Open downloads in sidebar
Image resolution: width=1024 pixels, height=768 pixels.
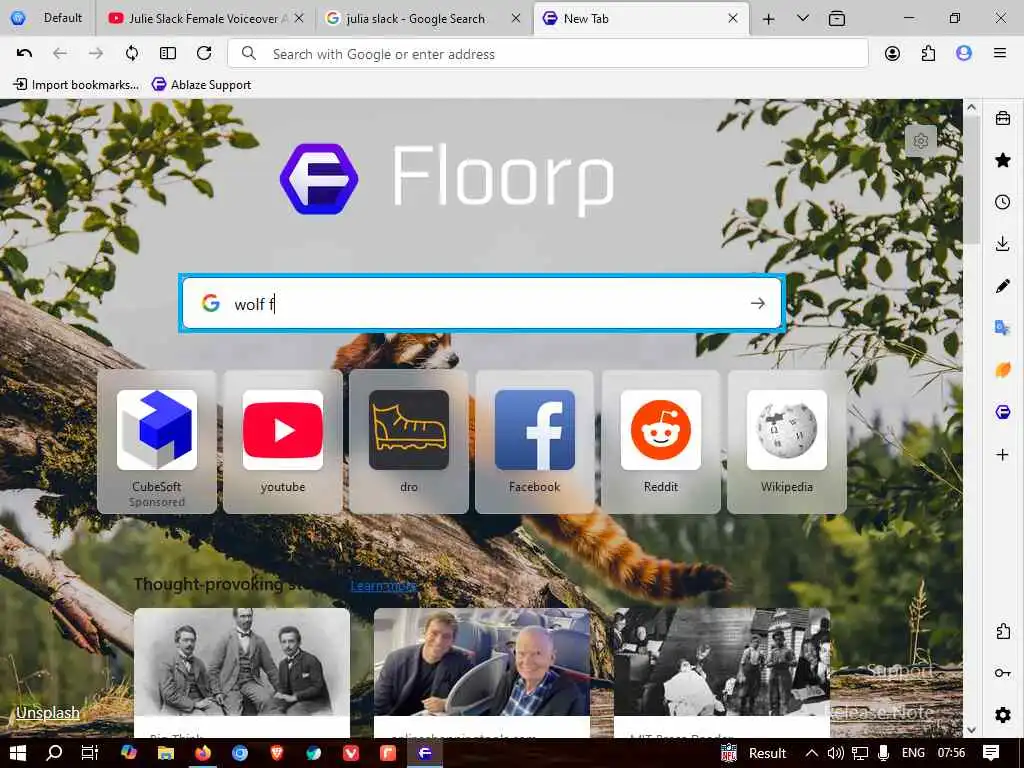(1002, 244)
